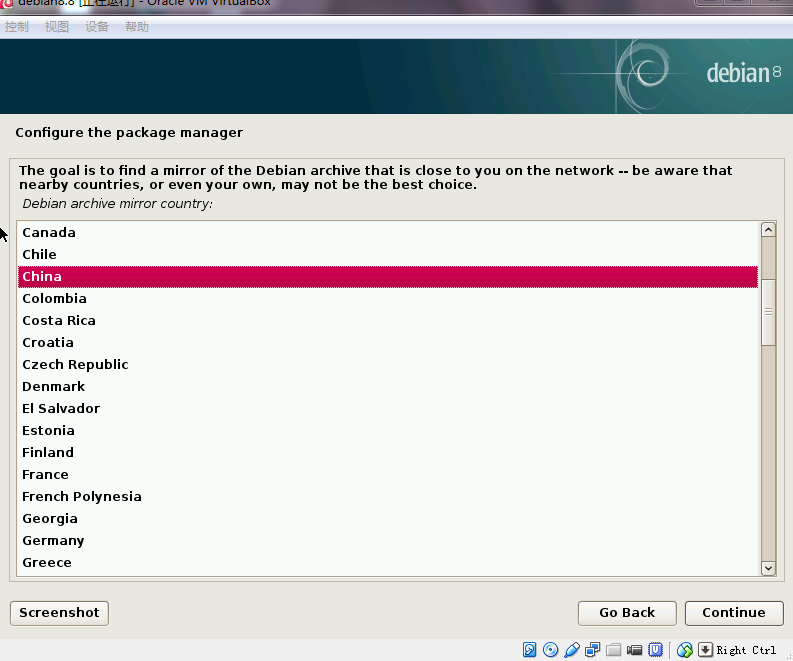Open the 控制 menu
This screenshot has height=661, width=793.
point(17,27)
